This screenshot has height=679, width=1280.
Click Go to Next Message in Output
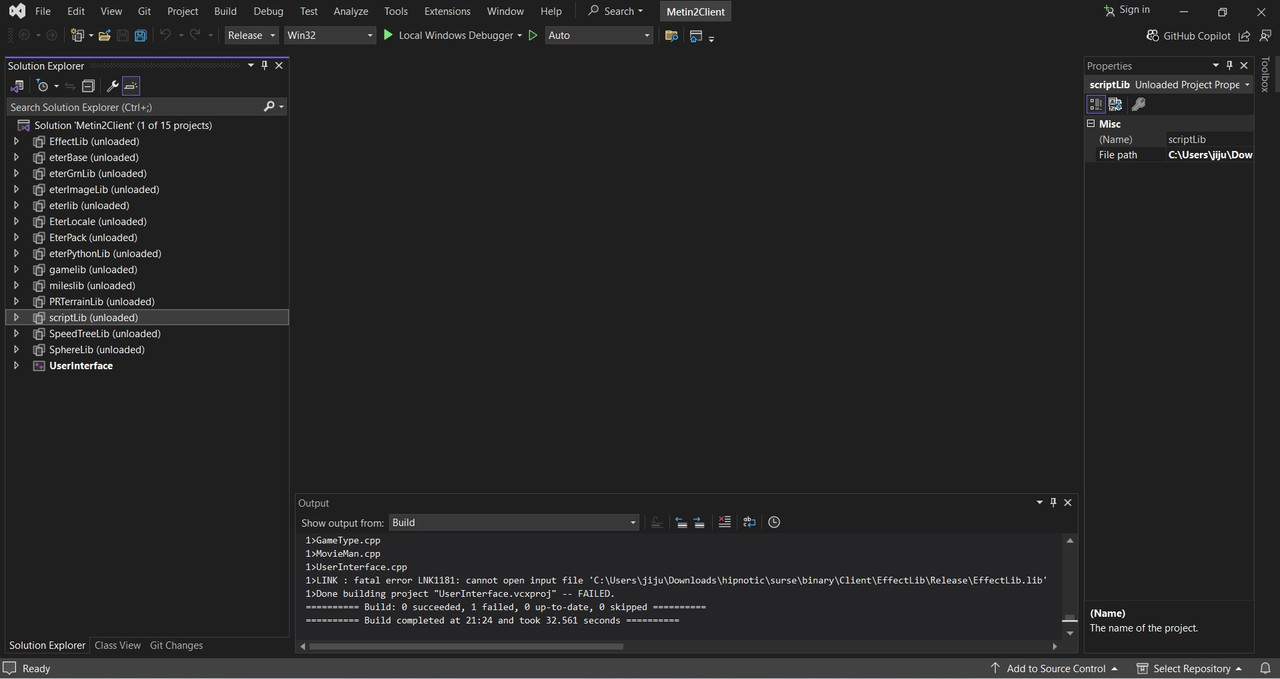[x=698, y=522]
